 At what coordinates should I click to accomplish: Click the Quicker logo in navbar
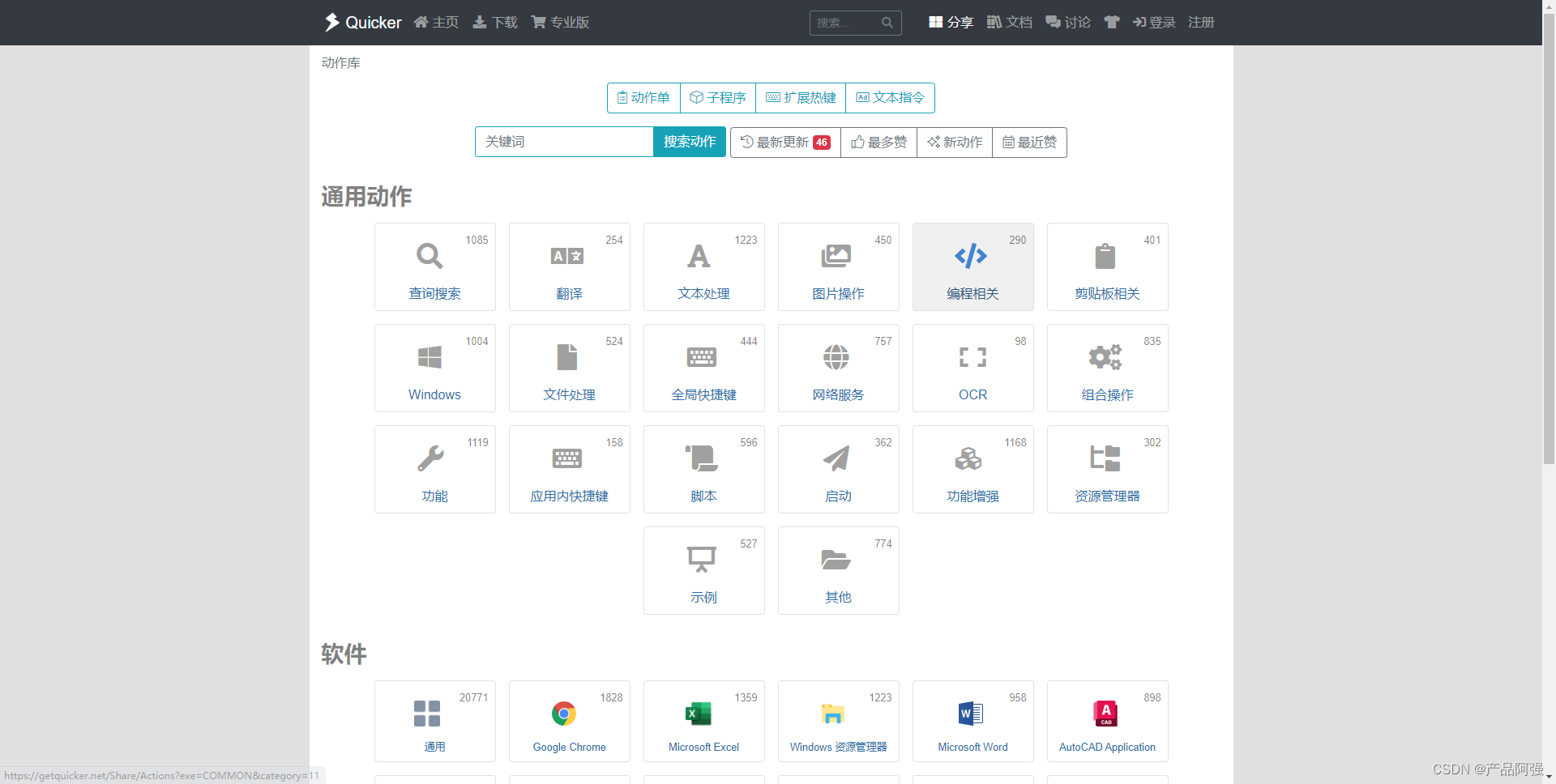pyautogui.click(x=362, y=22)
